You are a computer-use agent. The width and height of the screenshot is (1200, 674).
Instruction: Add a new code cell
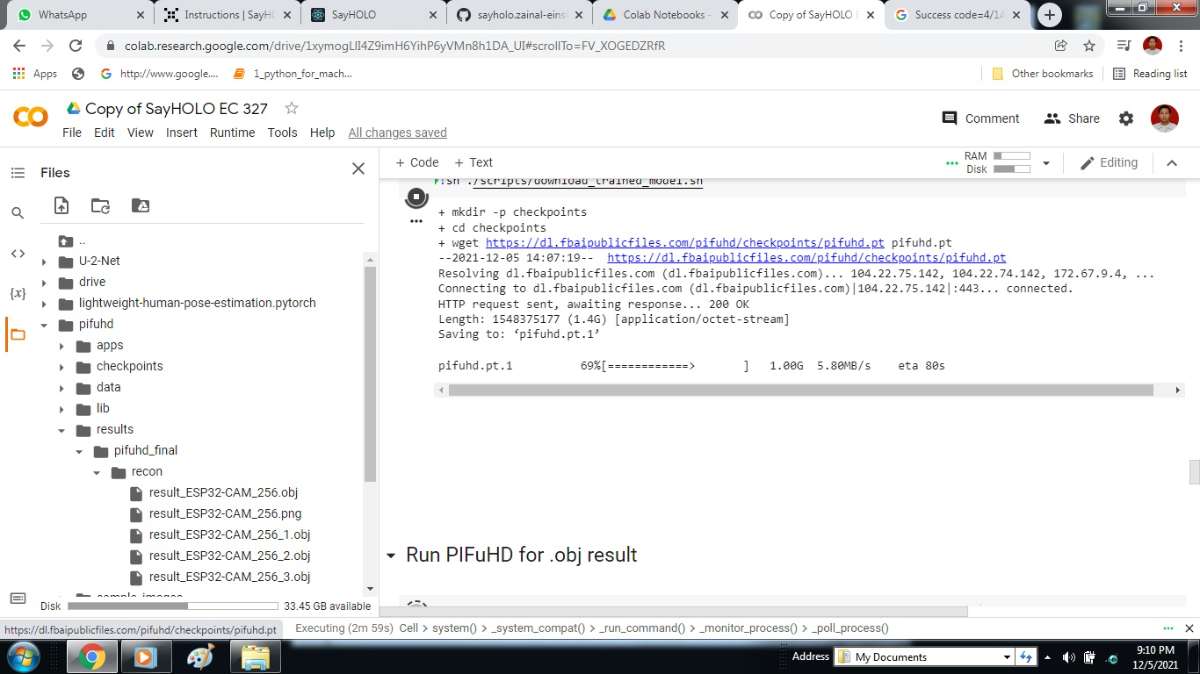(417, 163)
